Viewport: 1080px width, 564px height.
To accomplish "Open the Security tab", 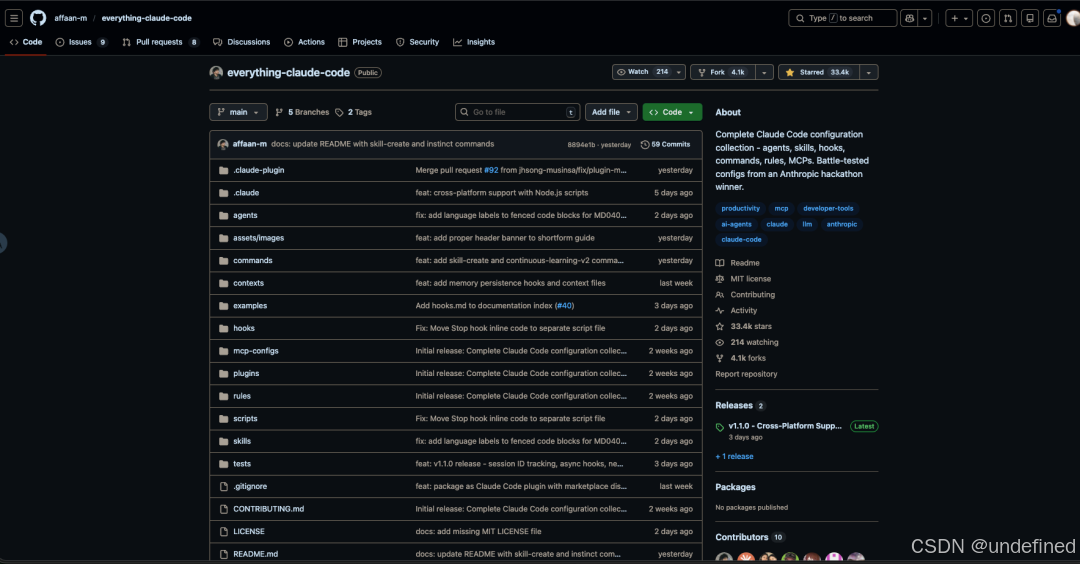I will point(417,42).
